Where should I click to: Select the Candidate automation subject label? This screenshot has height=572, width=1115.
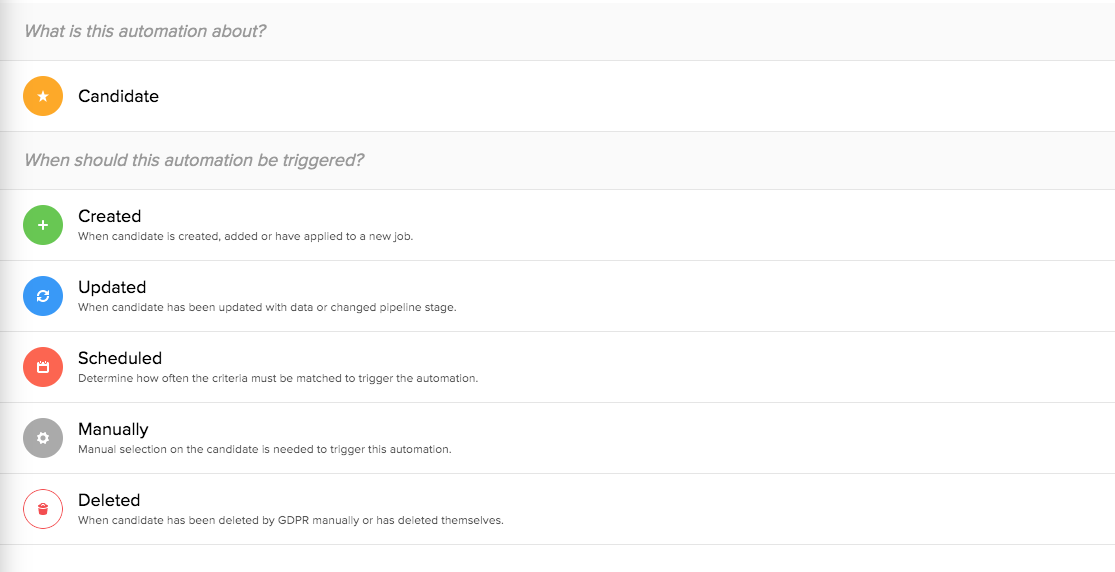click(x=118, y=96)
